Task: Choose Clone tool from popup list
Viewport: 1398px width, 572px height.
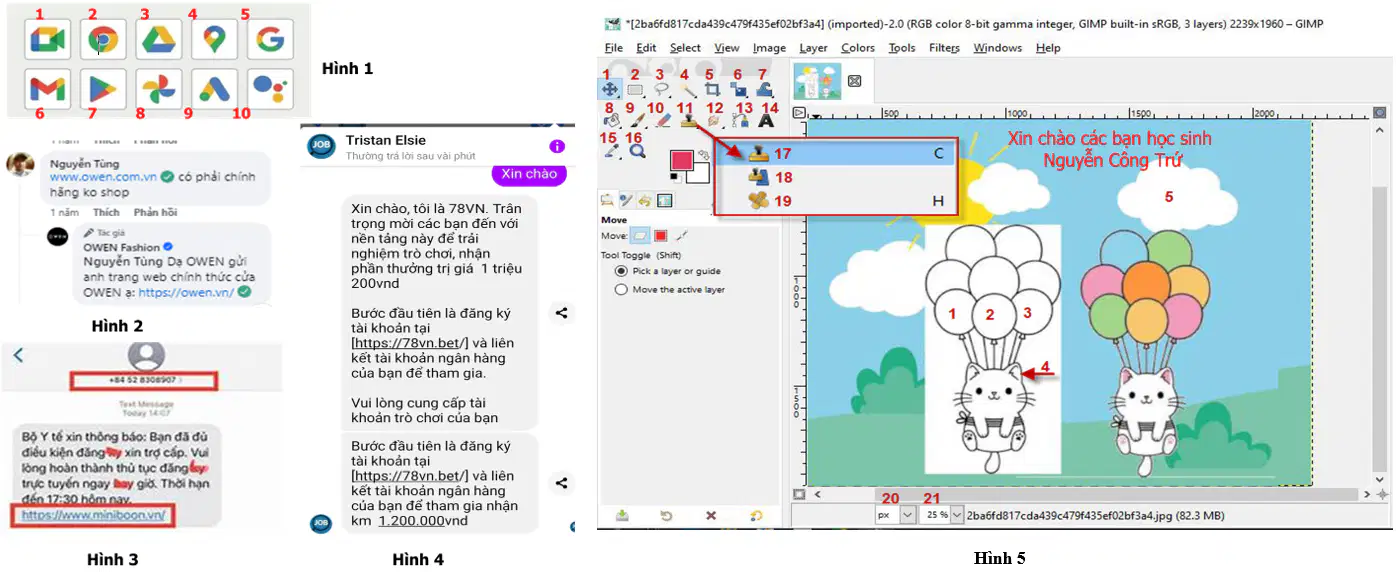Action: tap(835, 154)
